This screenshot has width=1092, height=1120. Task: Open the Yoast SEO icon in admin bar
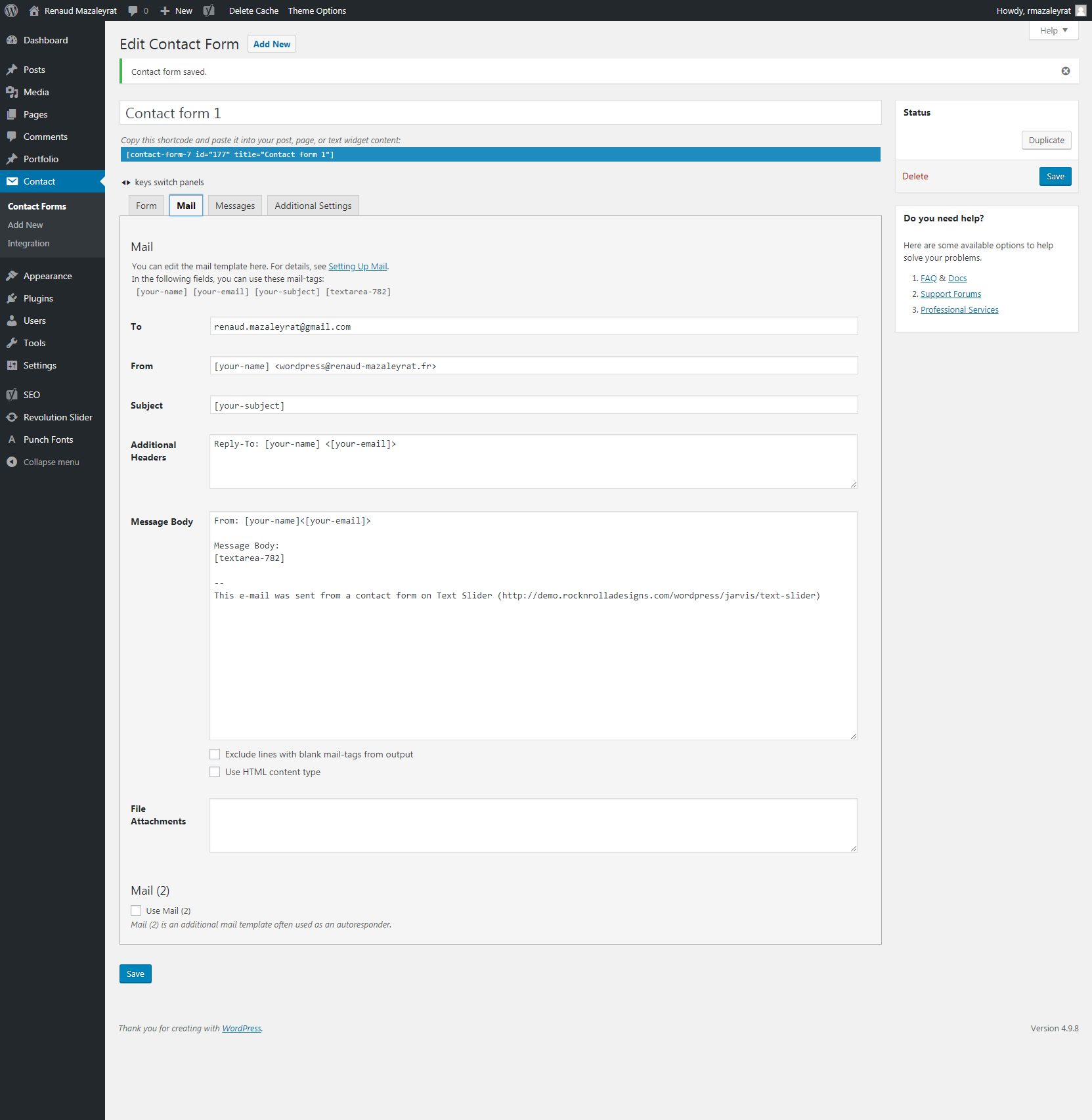click(209, 11)
